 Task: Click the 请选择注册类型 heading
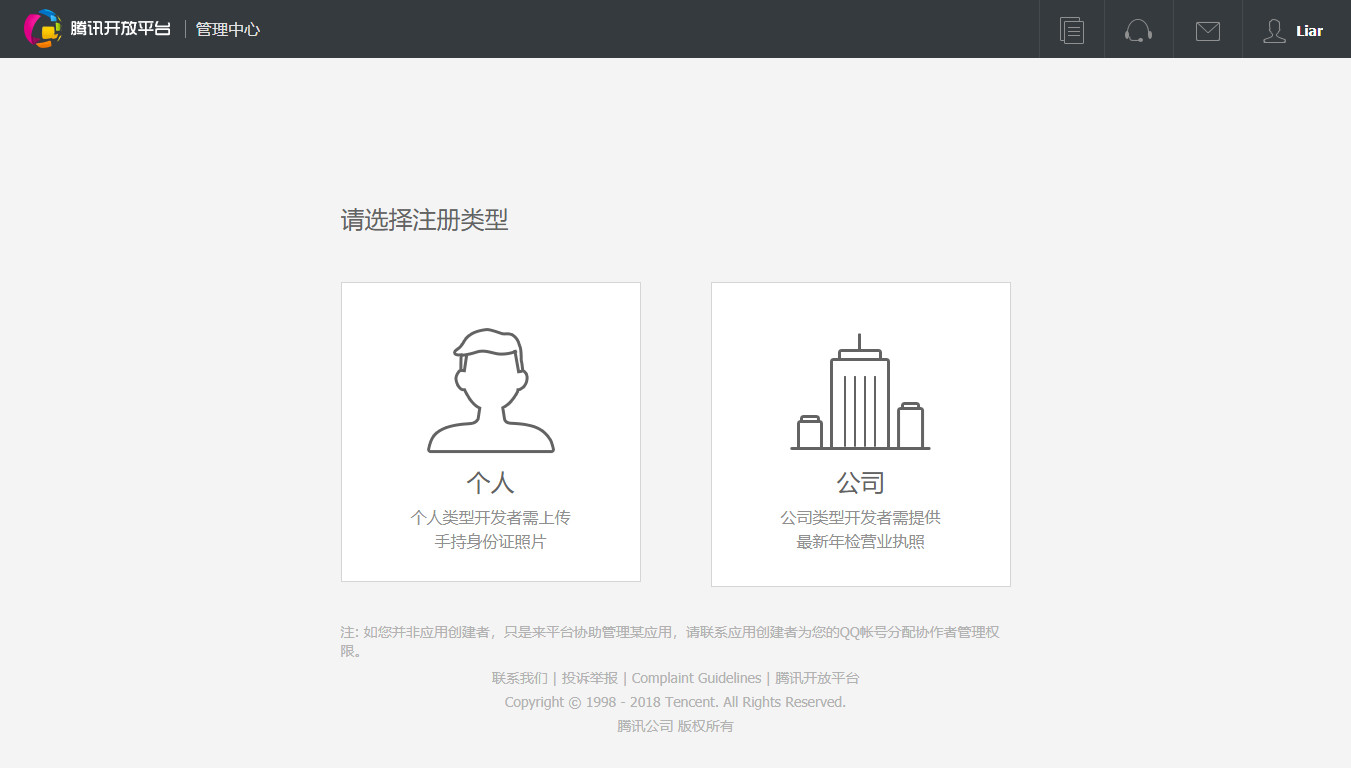click(x=425, y=220)
